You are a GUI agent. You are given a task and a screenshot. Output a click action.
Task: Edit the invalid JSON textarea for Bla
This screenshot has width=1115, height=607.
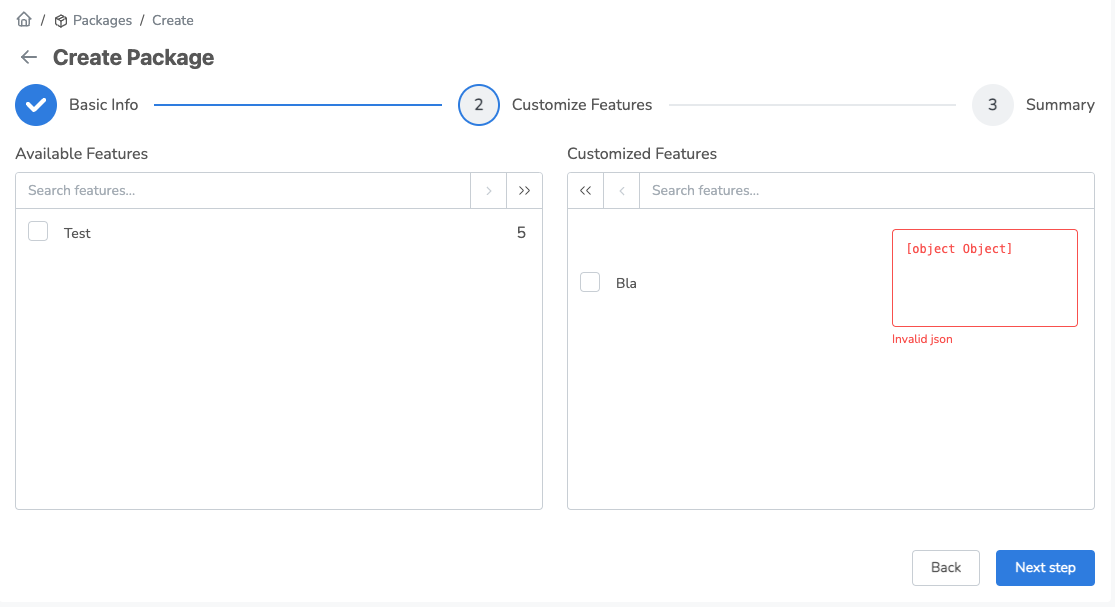pos(985,278)
